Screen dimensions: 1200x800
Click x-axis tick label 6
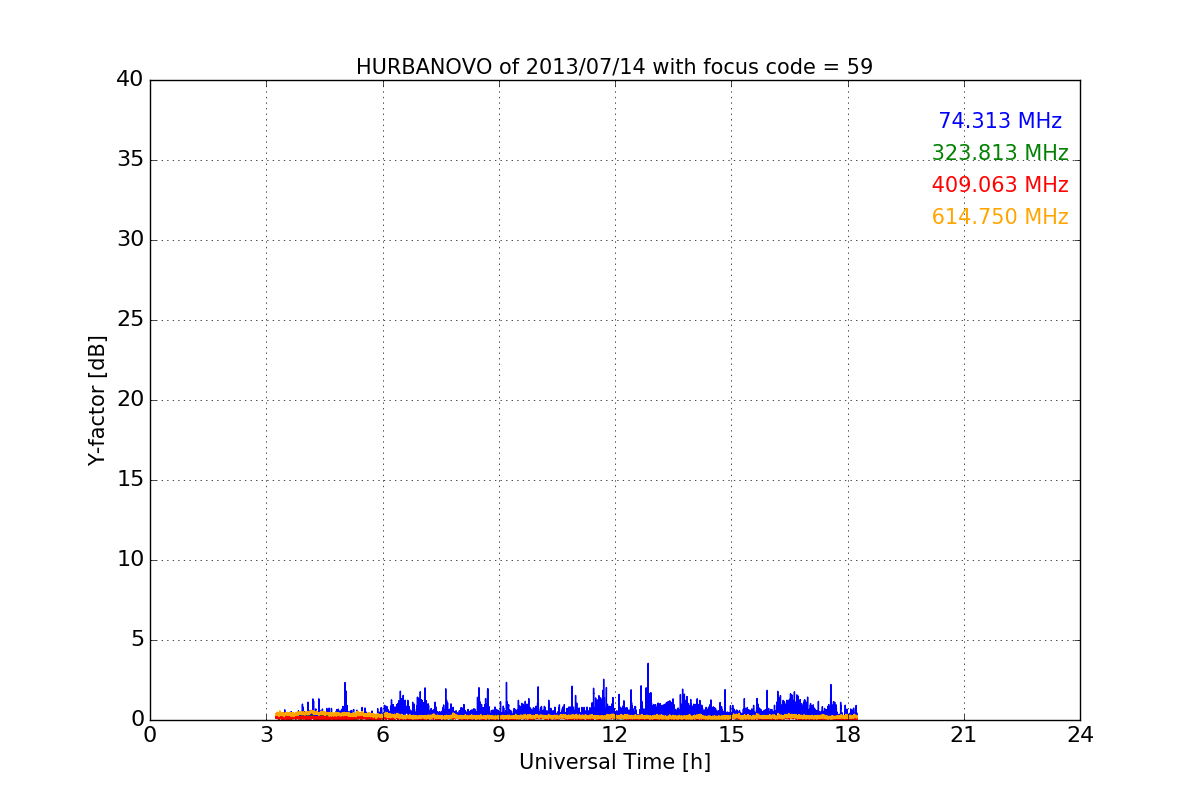click(x=382, y=735)
